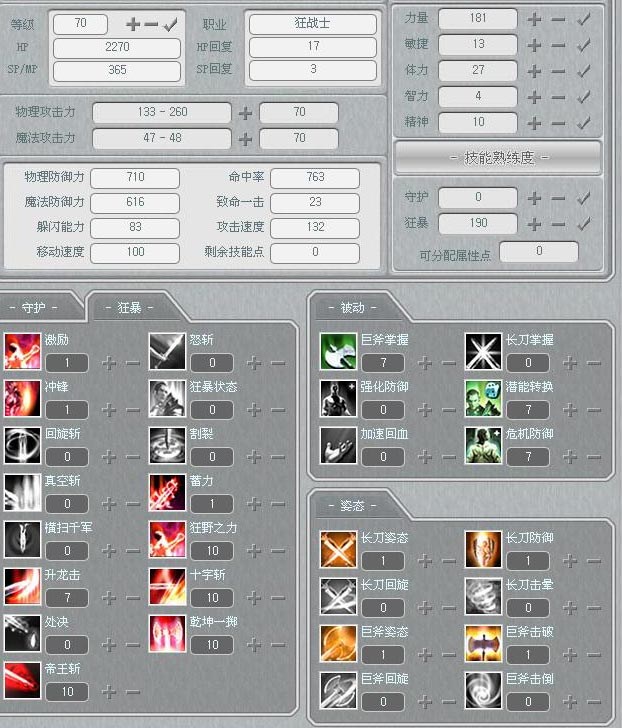The width and height of the screenshot is (622, 728).
Task: Select the 长刀姿态 stance icon
Action: tap(338, 549)
